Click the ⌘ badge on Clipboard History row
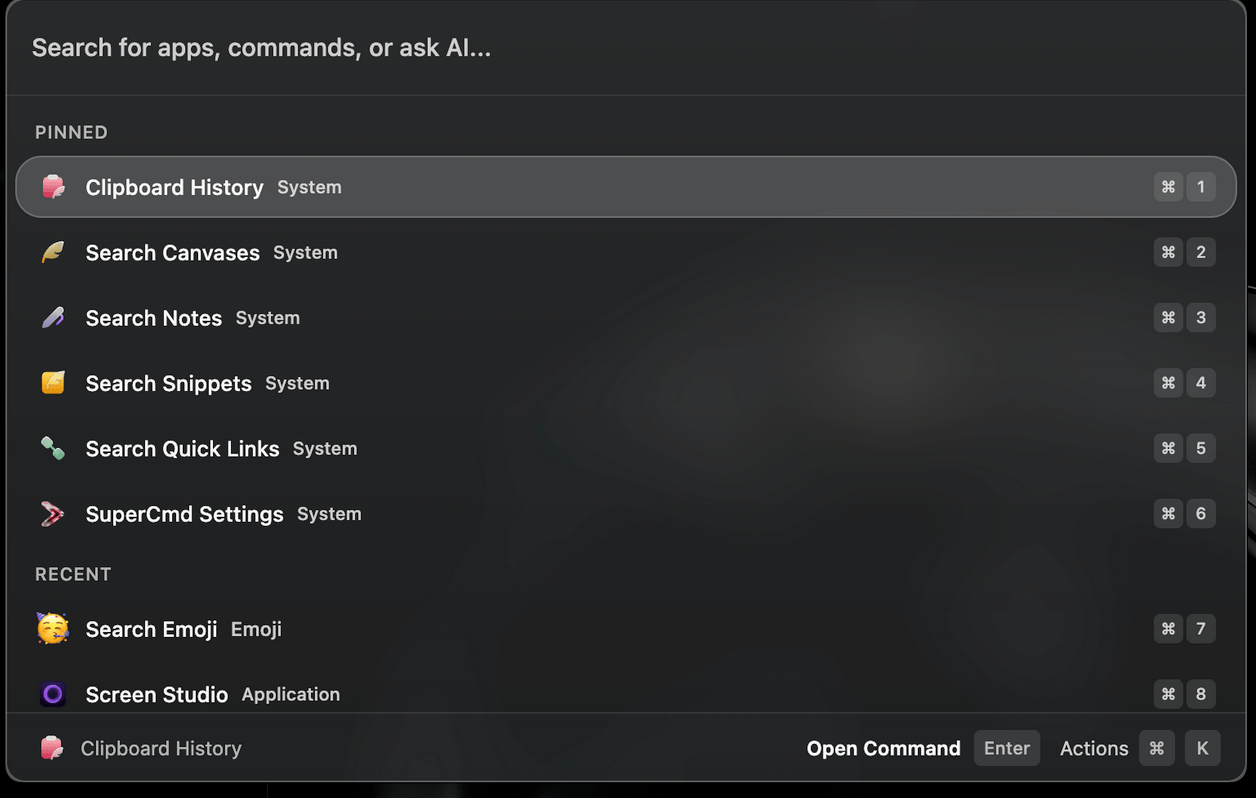 click(x=1168, y=187)
